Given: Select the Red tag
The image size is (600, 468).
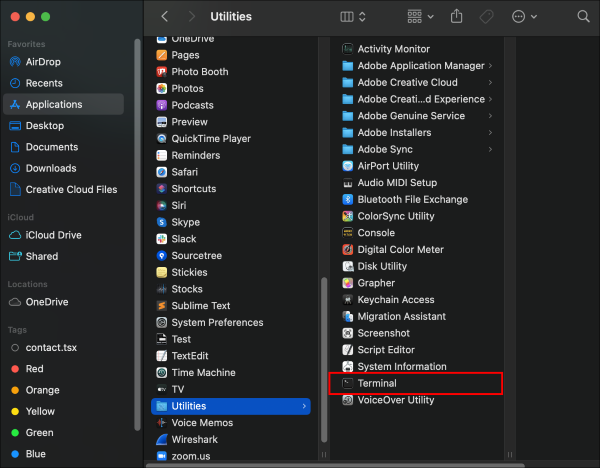Looking at the screenshot, I should (x=63, y=369).
